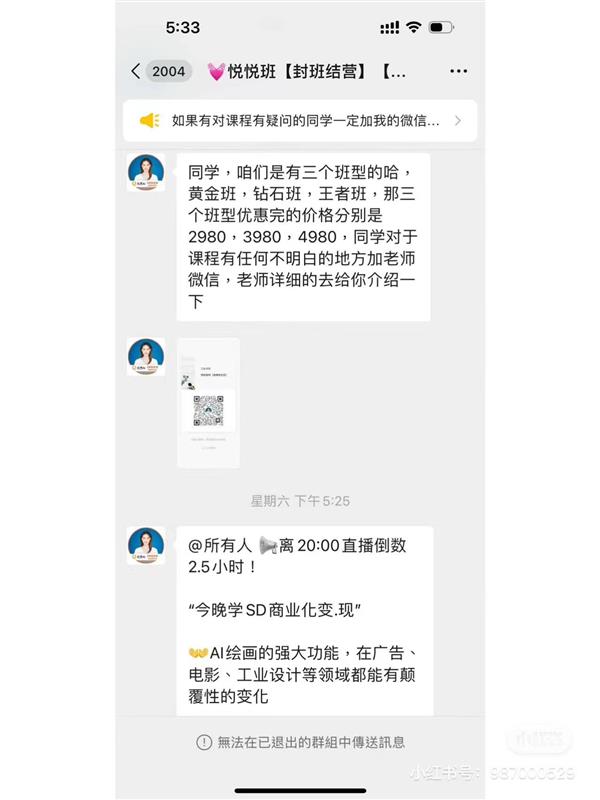The image size is (600, 800).
Task: Tap the @所有人 livestream countdown message
Action: [305, 621]
